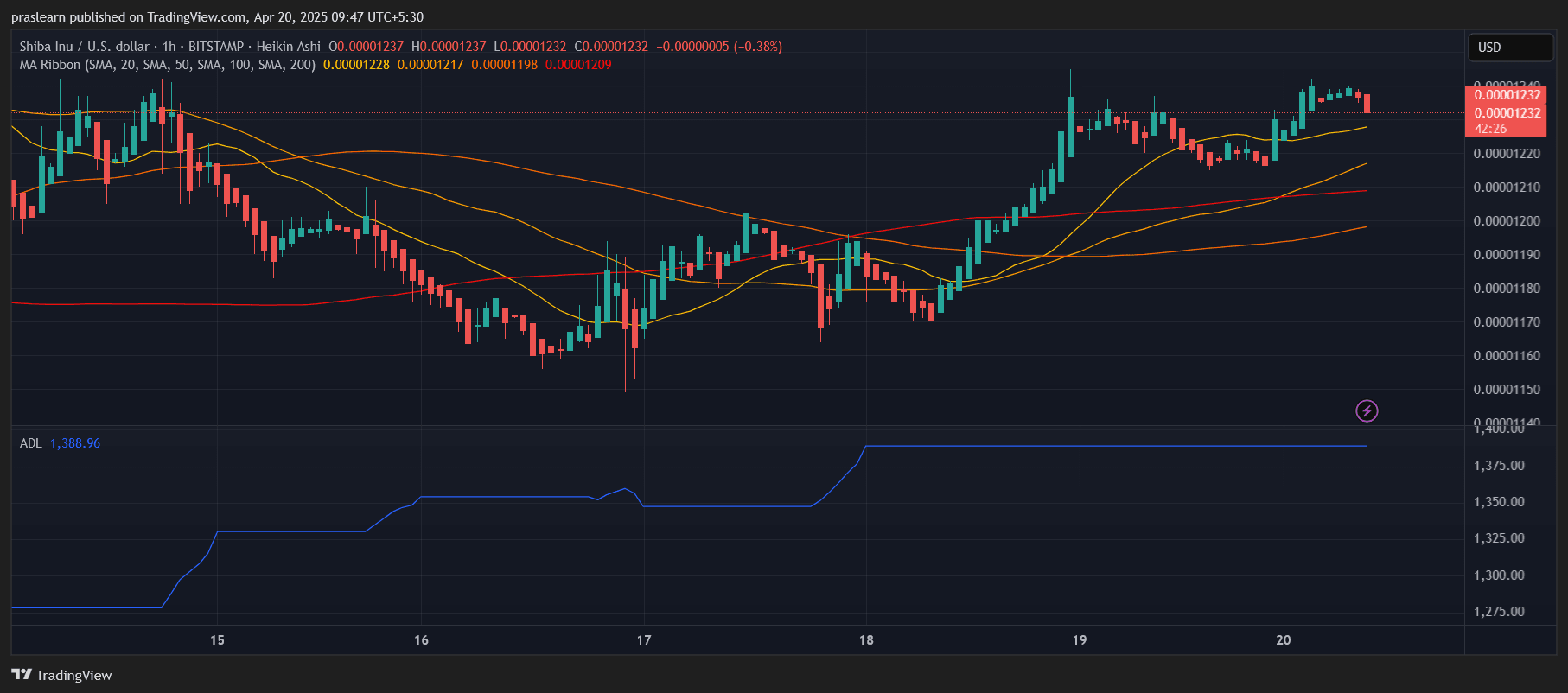1568x693 pixels.
Task: Click the 0.00001150 price axis label
Action: point(1507,390)
